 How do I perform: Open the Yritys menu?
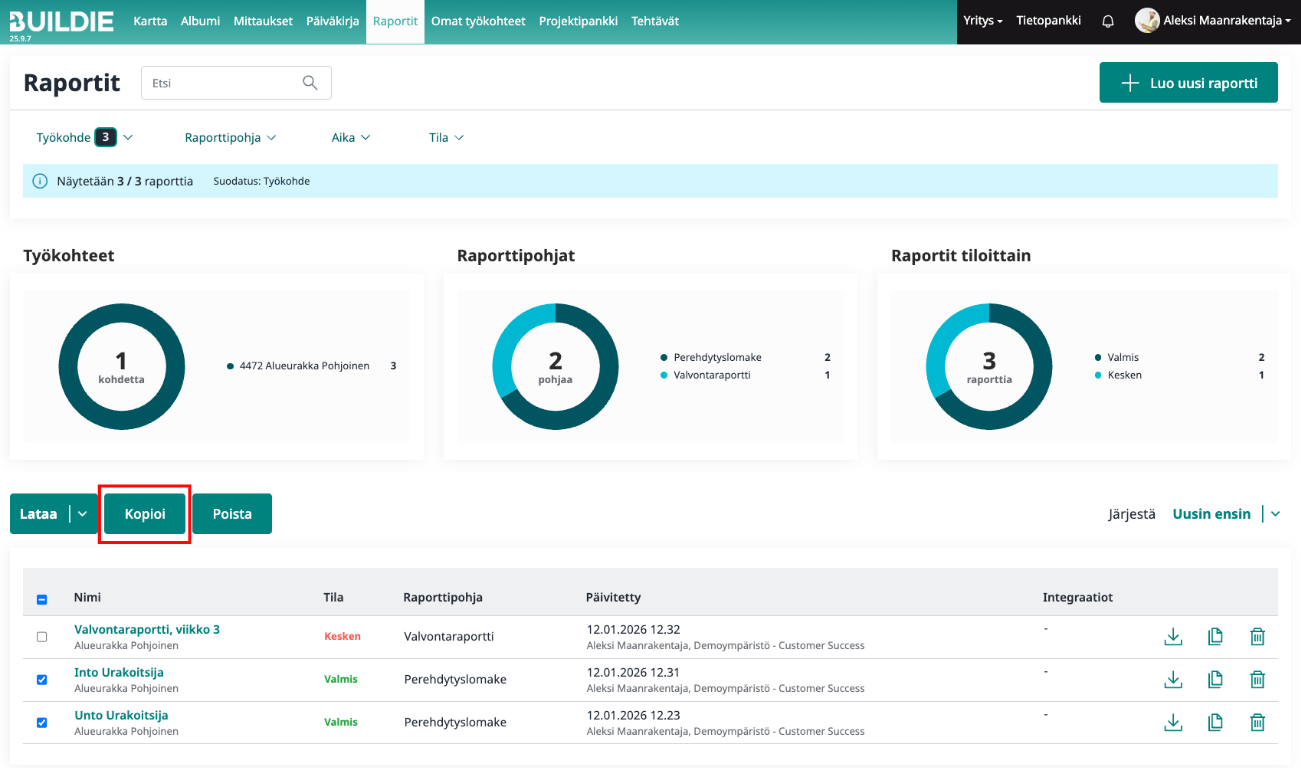pos(982,21)
